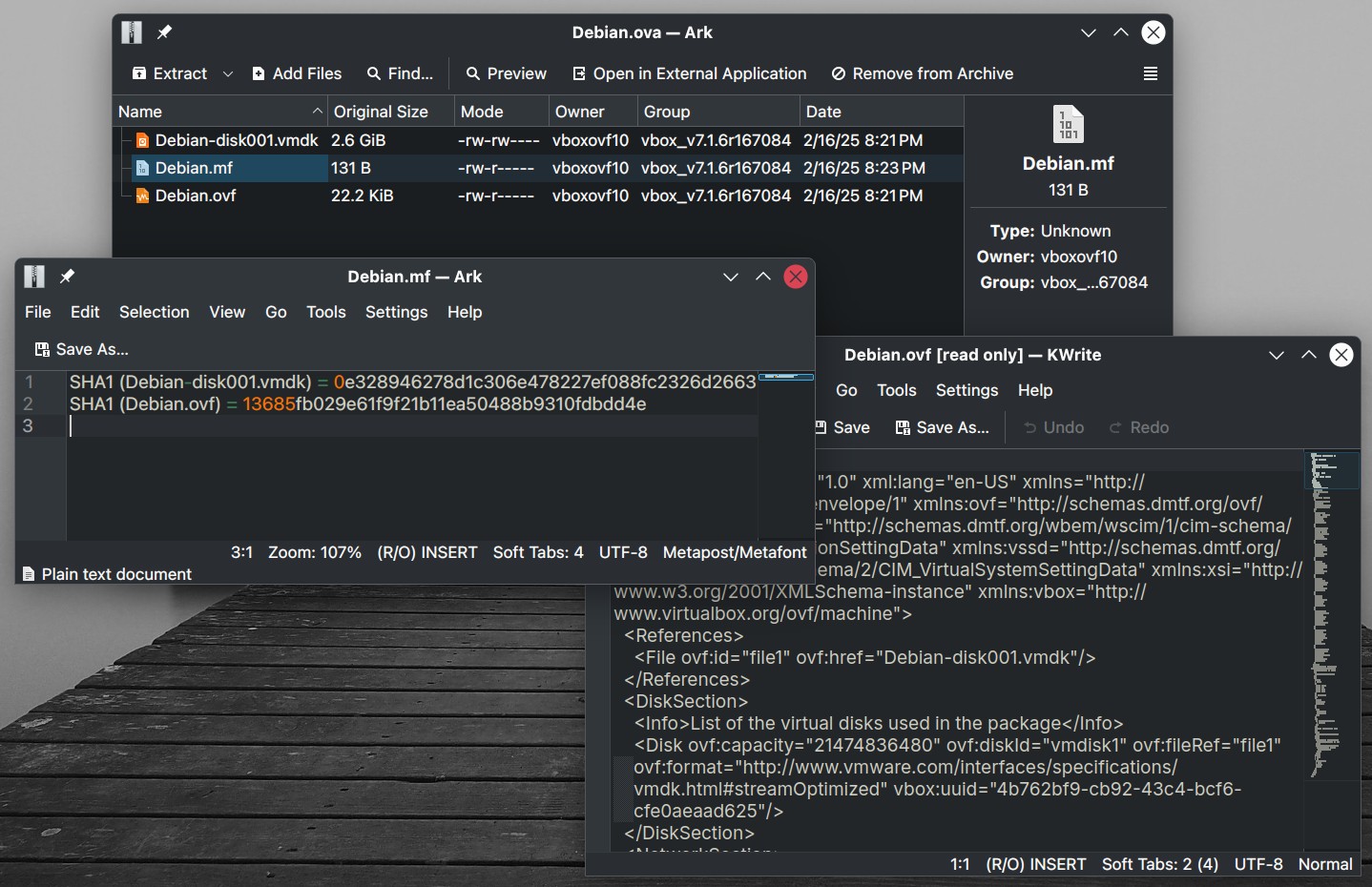Sort by the Name column header

click(219, 112)
